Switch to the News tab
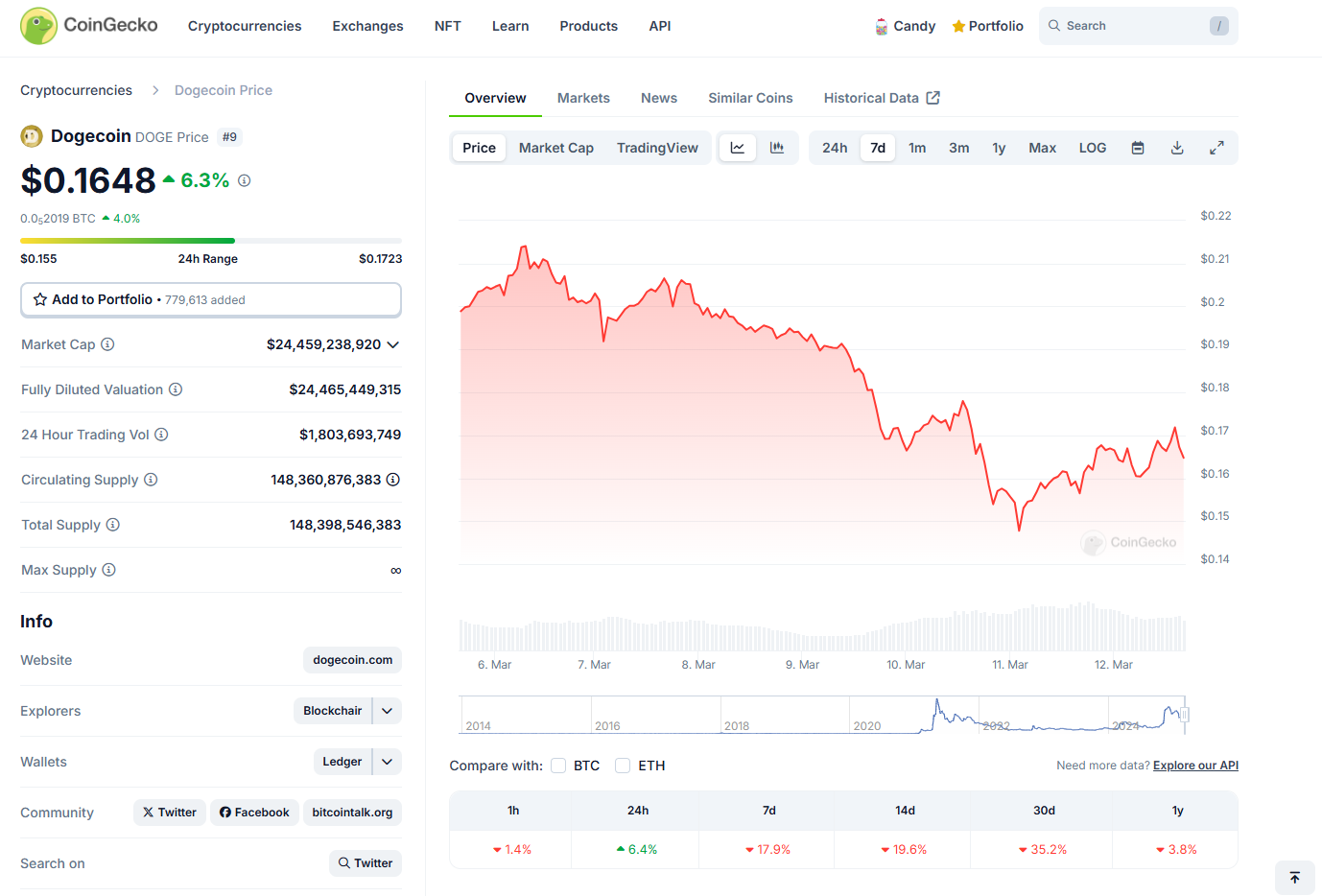Screen dimensions: 1322x896 tap(659, 98)
